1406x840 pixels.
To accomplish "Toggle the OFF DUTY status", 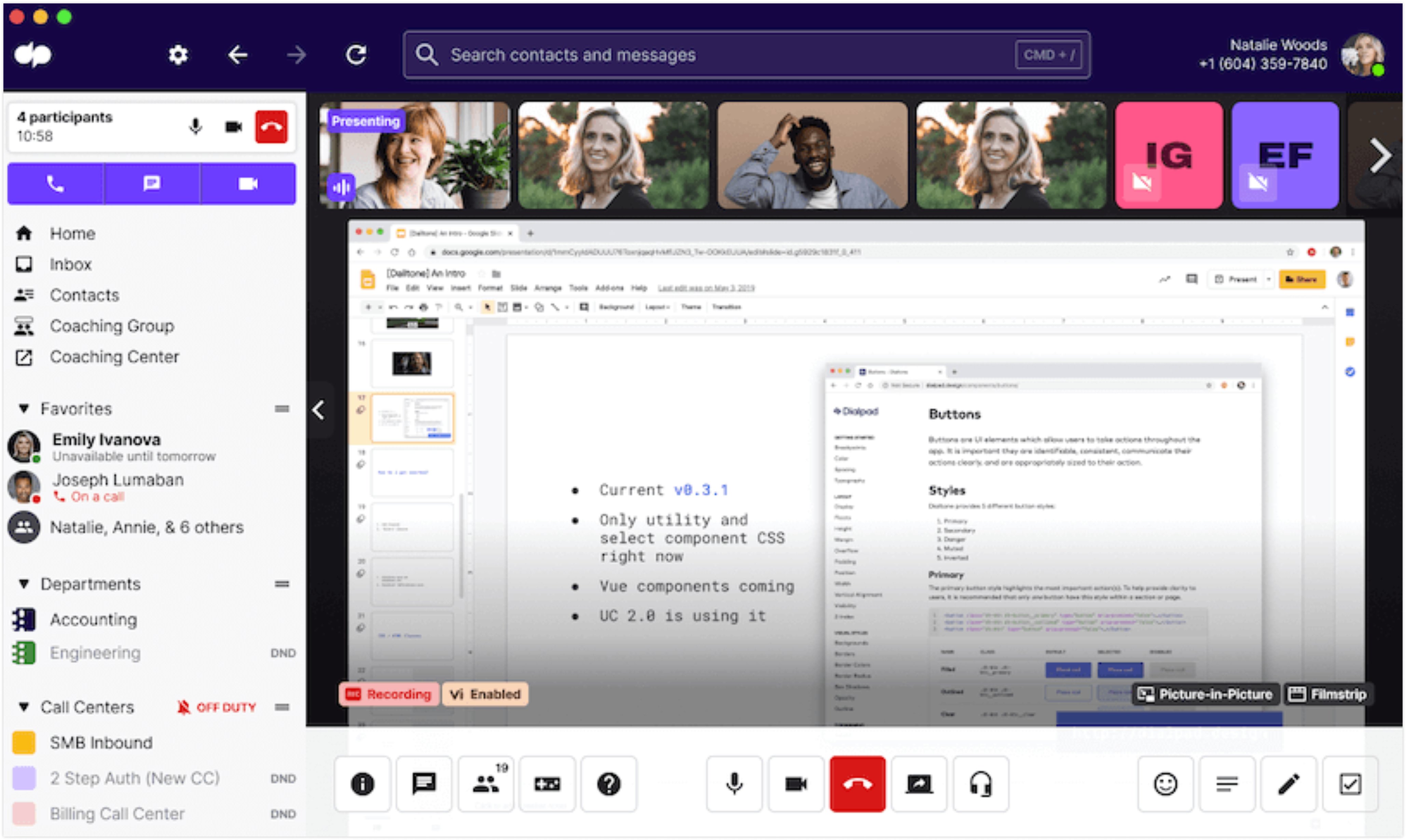I will 217,707.
